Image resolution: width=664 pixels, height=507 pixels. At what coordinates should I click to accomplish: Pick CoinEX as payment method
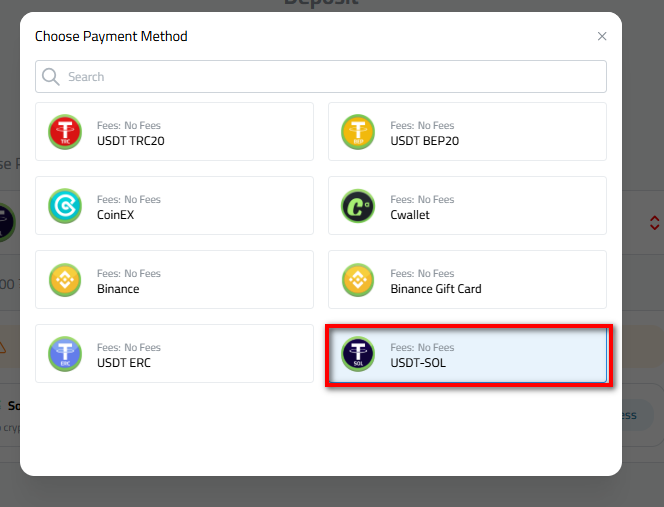pyautogui.click(x=174, y=206)
